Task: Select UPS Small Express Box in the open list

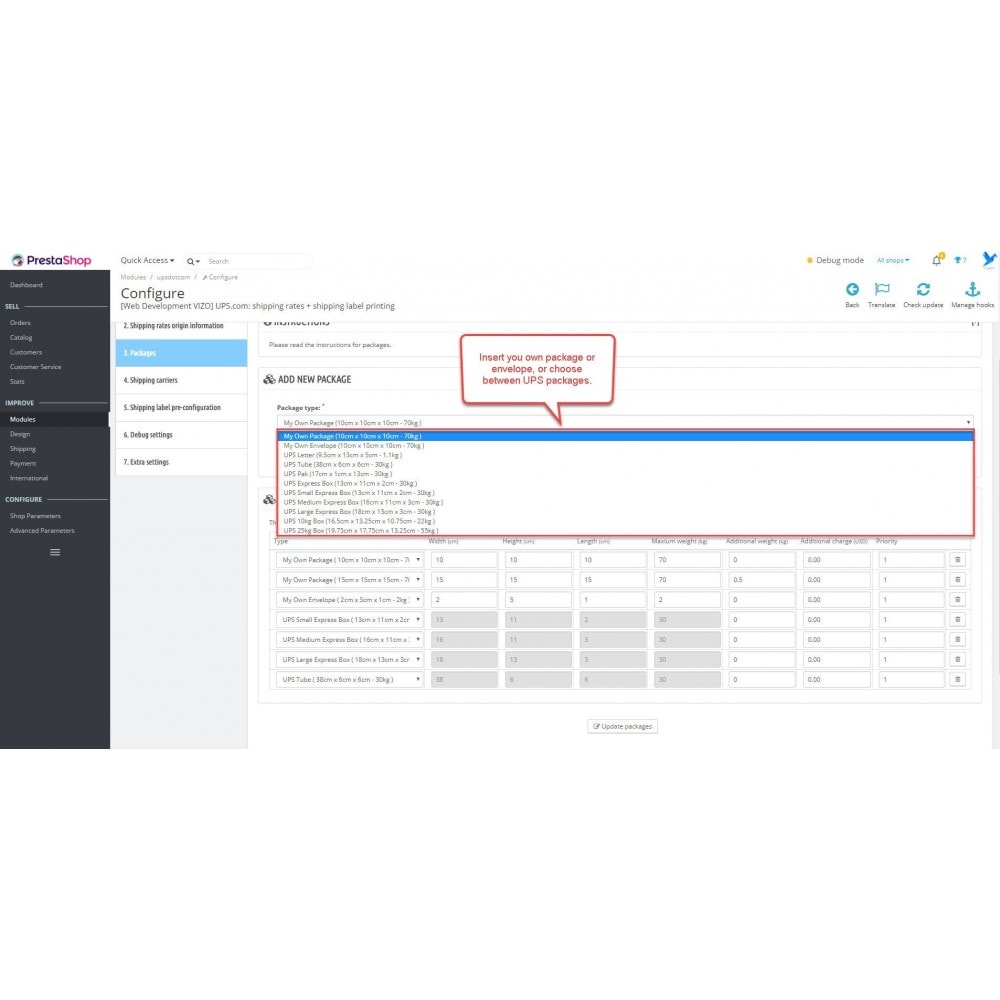Action: coord(625,493)
